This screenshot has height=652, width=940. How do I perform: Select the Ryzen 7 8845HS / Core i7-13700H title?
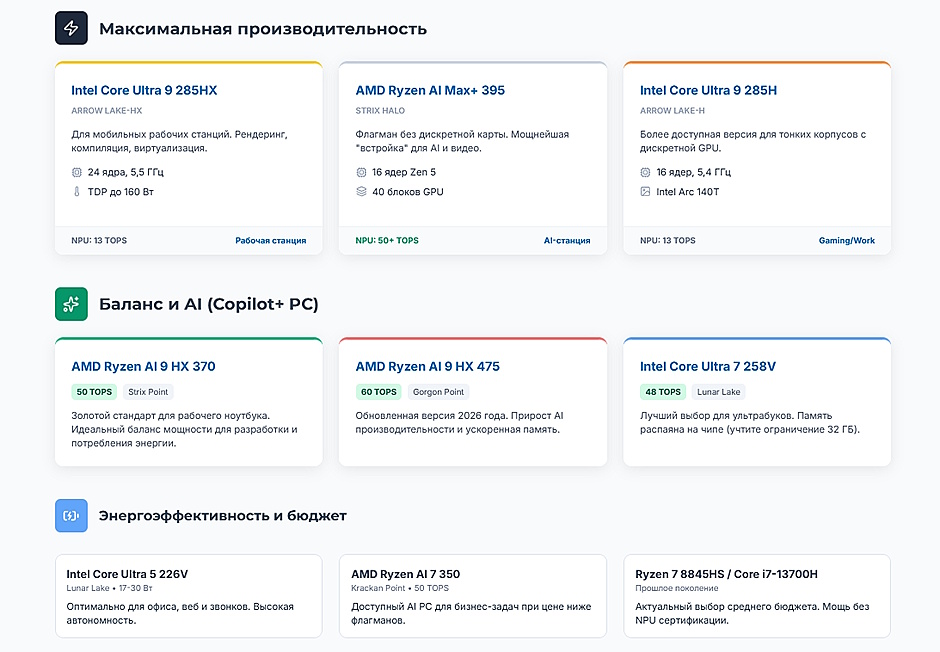[726, 574]
